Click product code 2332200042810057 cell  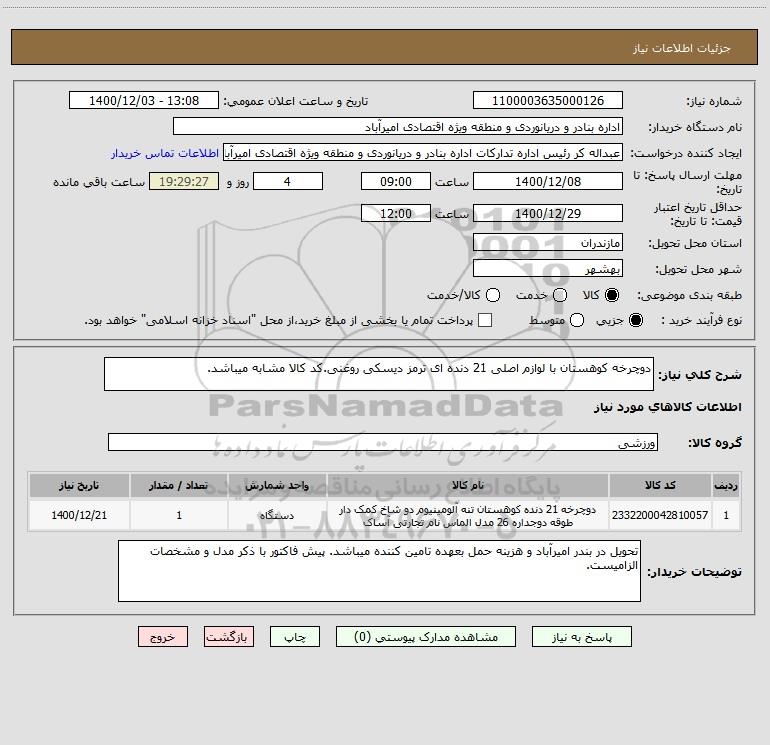tap(660, 515)
